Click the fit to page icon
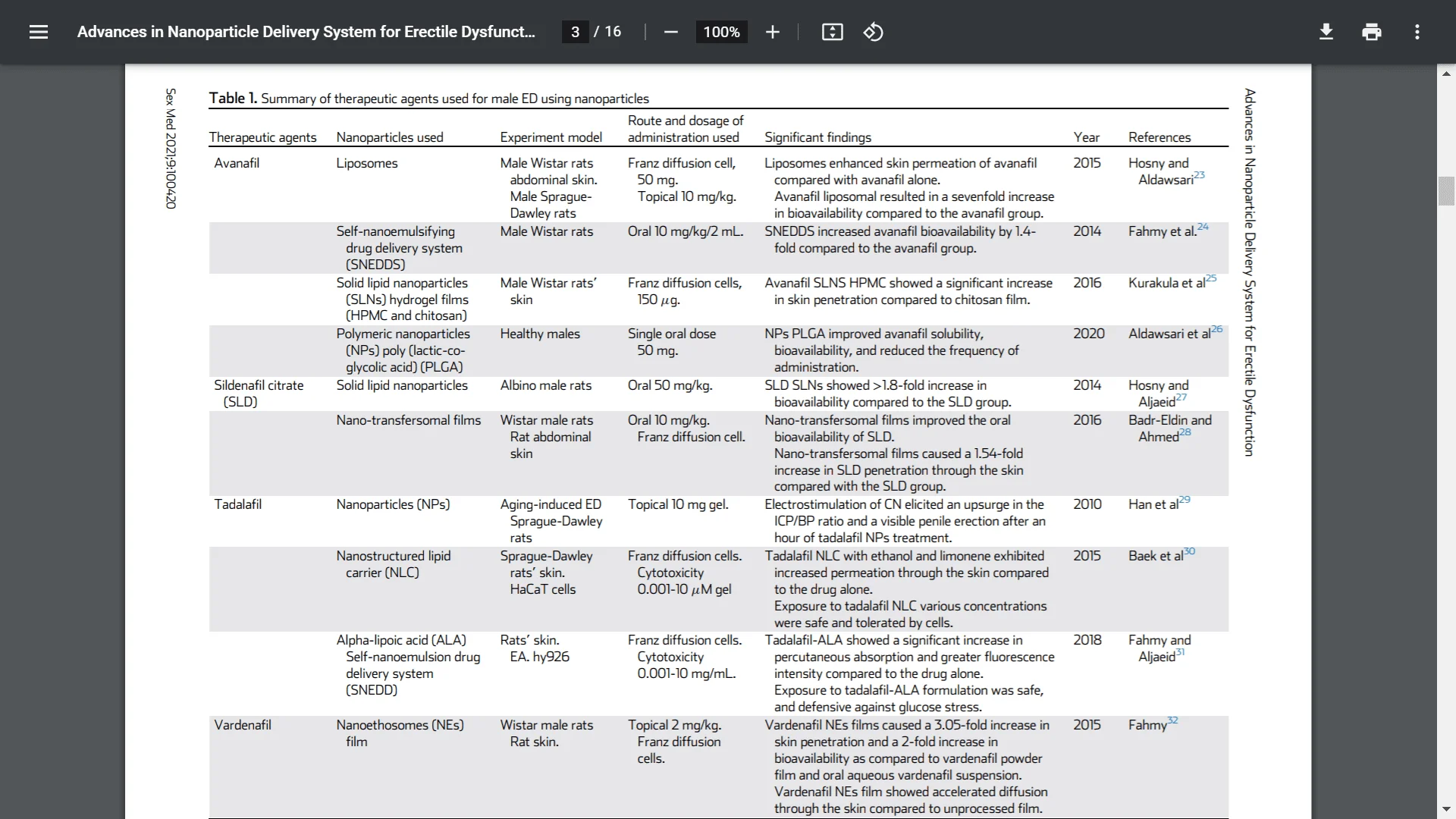This screenshot has height=819, width=1456. [x=832, y=32]
